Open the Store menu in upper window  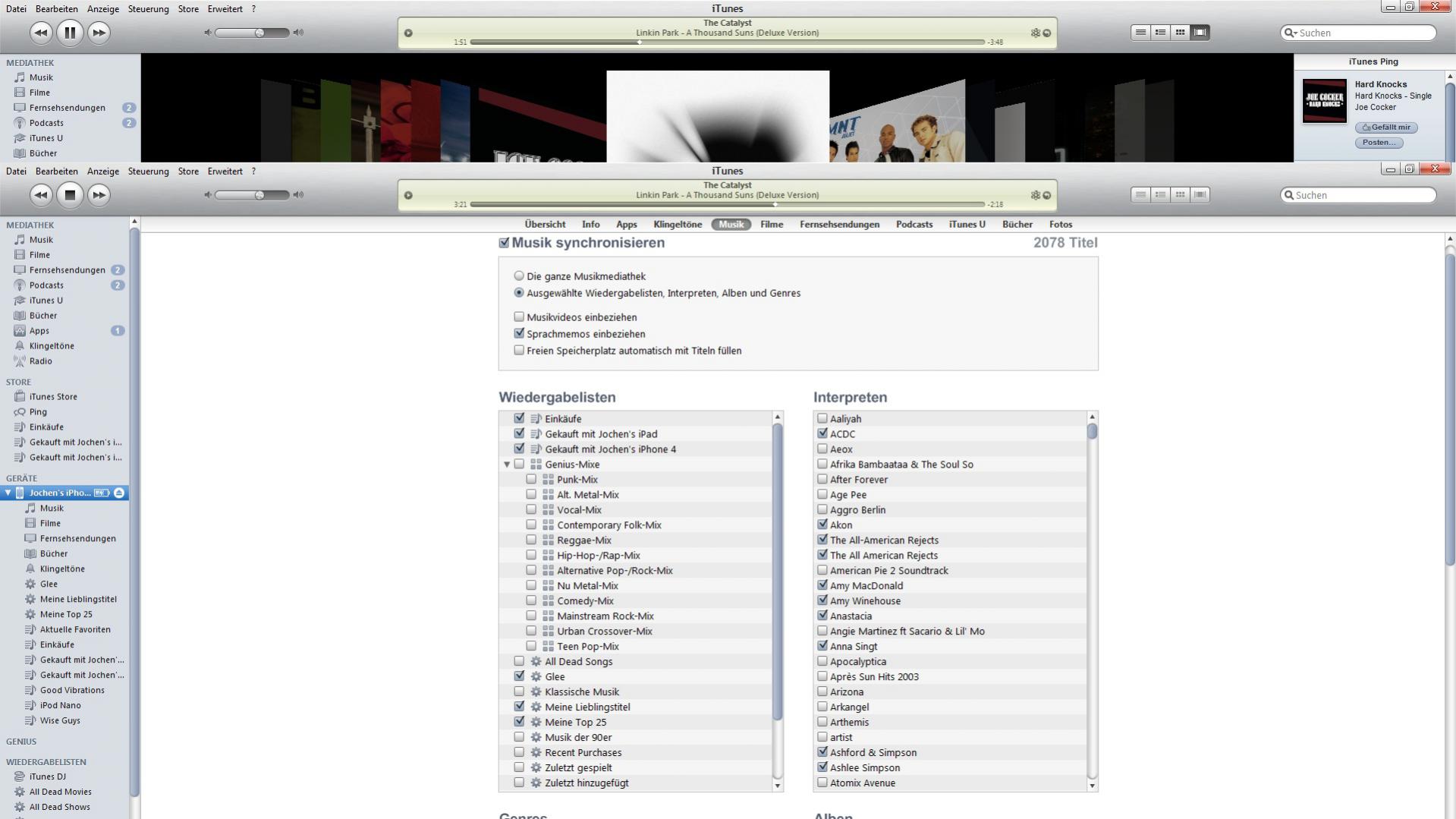pos(188,9)
